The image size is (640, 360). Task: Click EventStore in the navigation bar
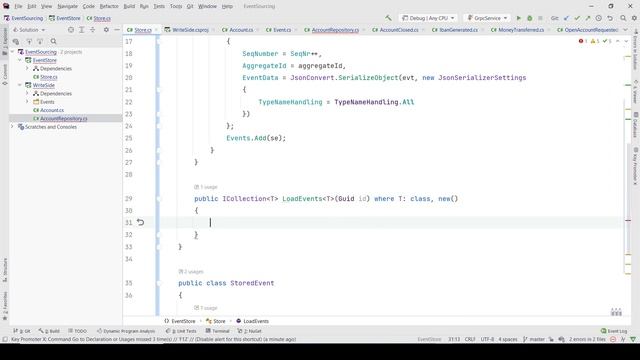pyautogui.click(x=64, y=18)
